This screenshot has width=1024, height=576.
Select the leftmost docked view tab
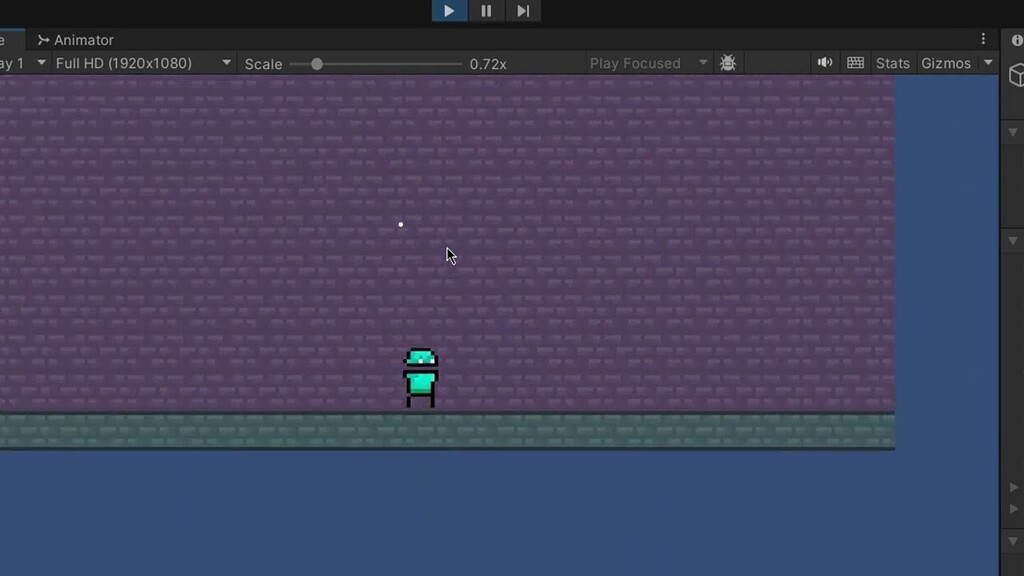[x=6, y=40]
